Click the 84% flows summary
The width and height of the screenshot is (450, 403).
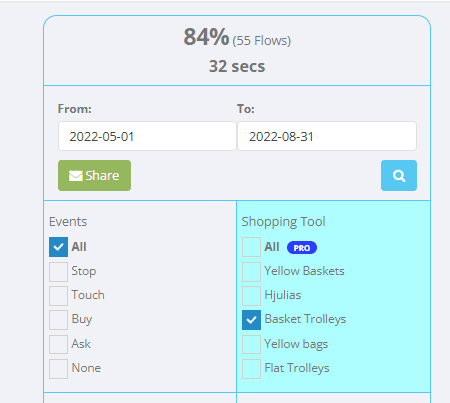237,37
